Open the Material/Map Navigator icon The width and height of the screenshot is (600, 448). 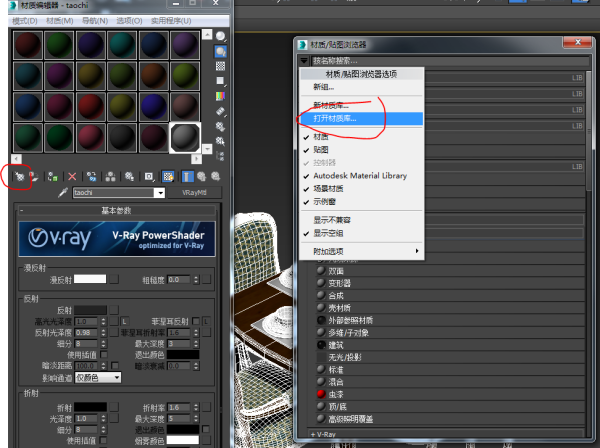tap(220, 156)
